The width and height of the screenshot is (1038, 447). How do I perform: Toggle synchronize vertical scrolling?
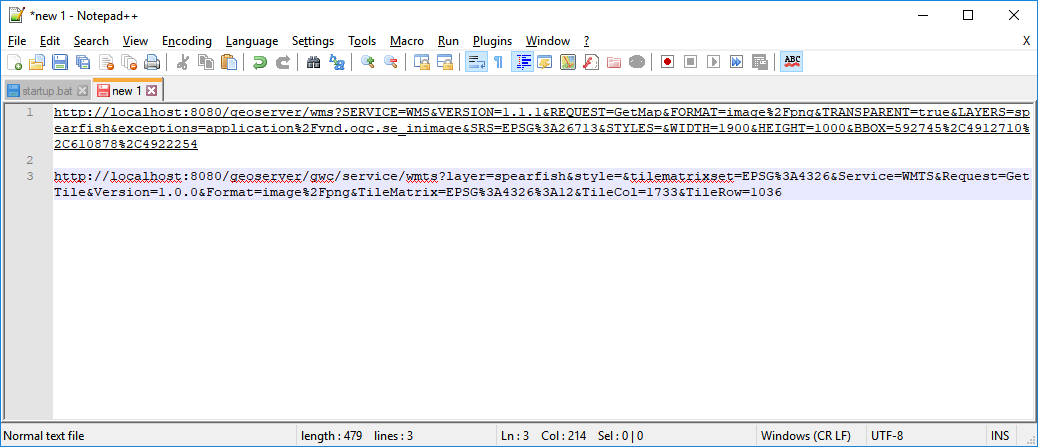(422, 62)
